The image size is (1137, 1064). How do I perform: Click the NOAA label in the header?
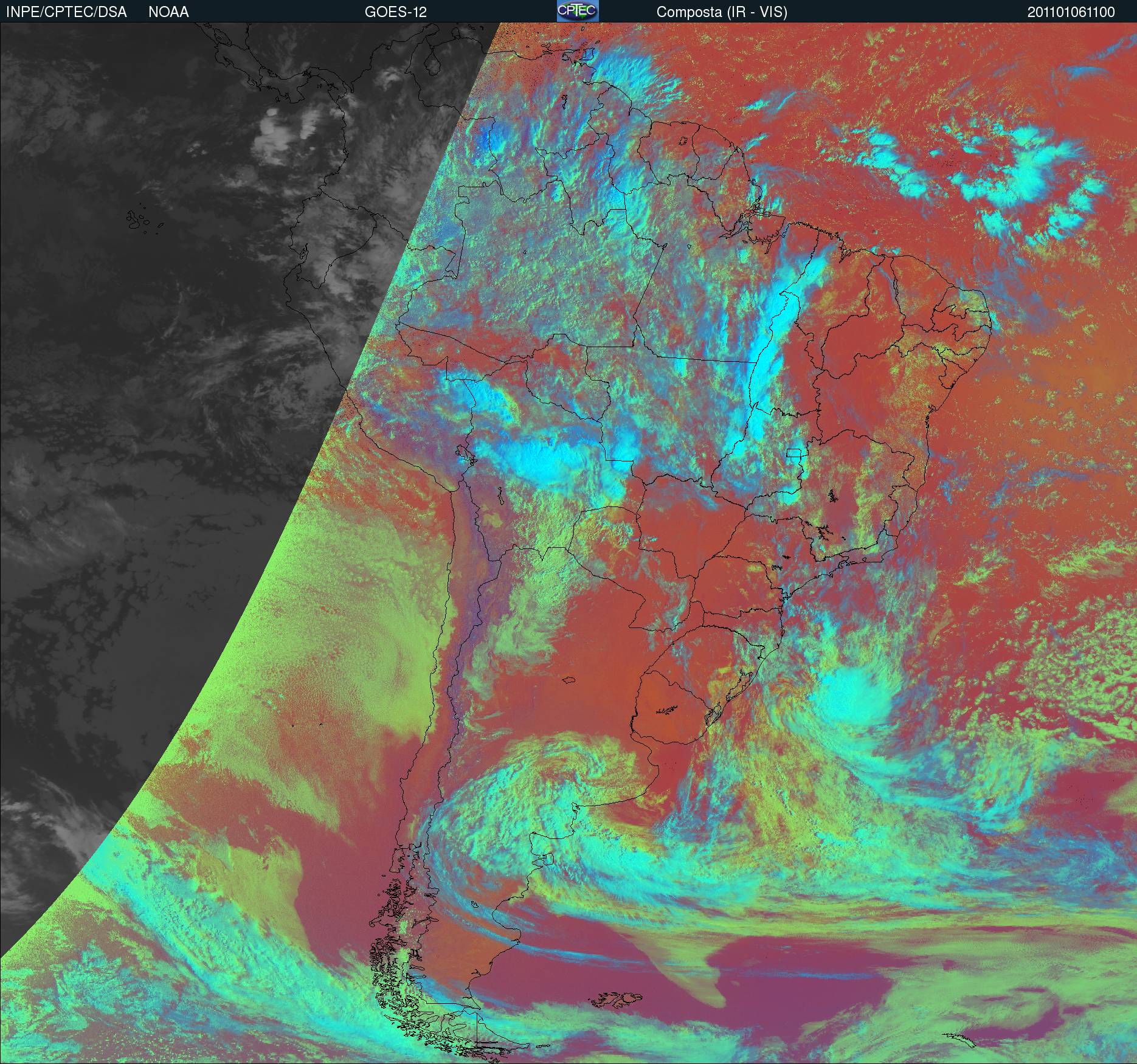point(168,12)
